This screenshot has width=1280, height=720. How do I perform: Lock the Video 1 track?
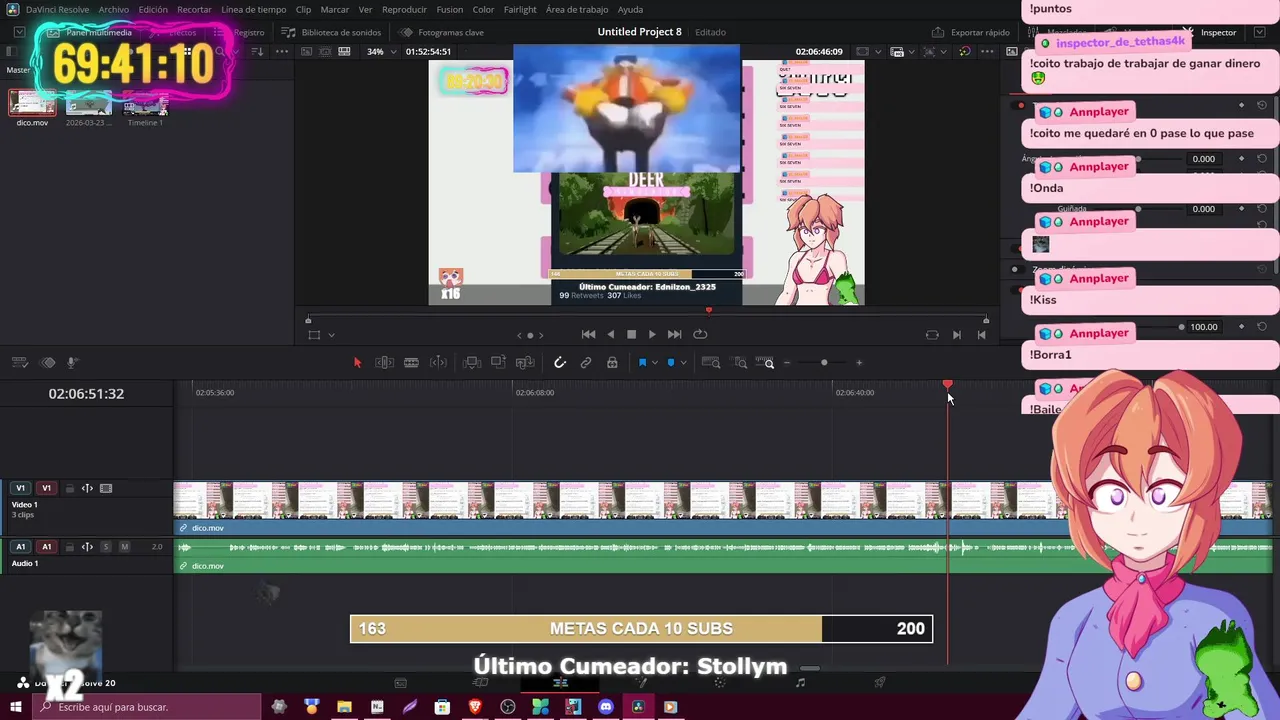[x=69, y=489]
